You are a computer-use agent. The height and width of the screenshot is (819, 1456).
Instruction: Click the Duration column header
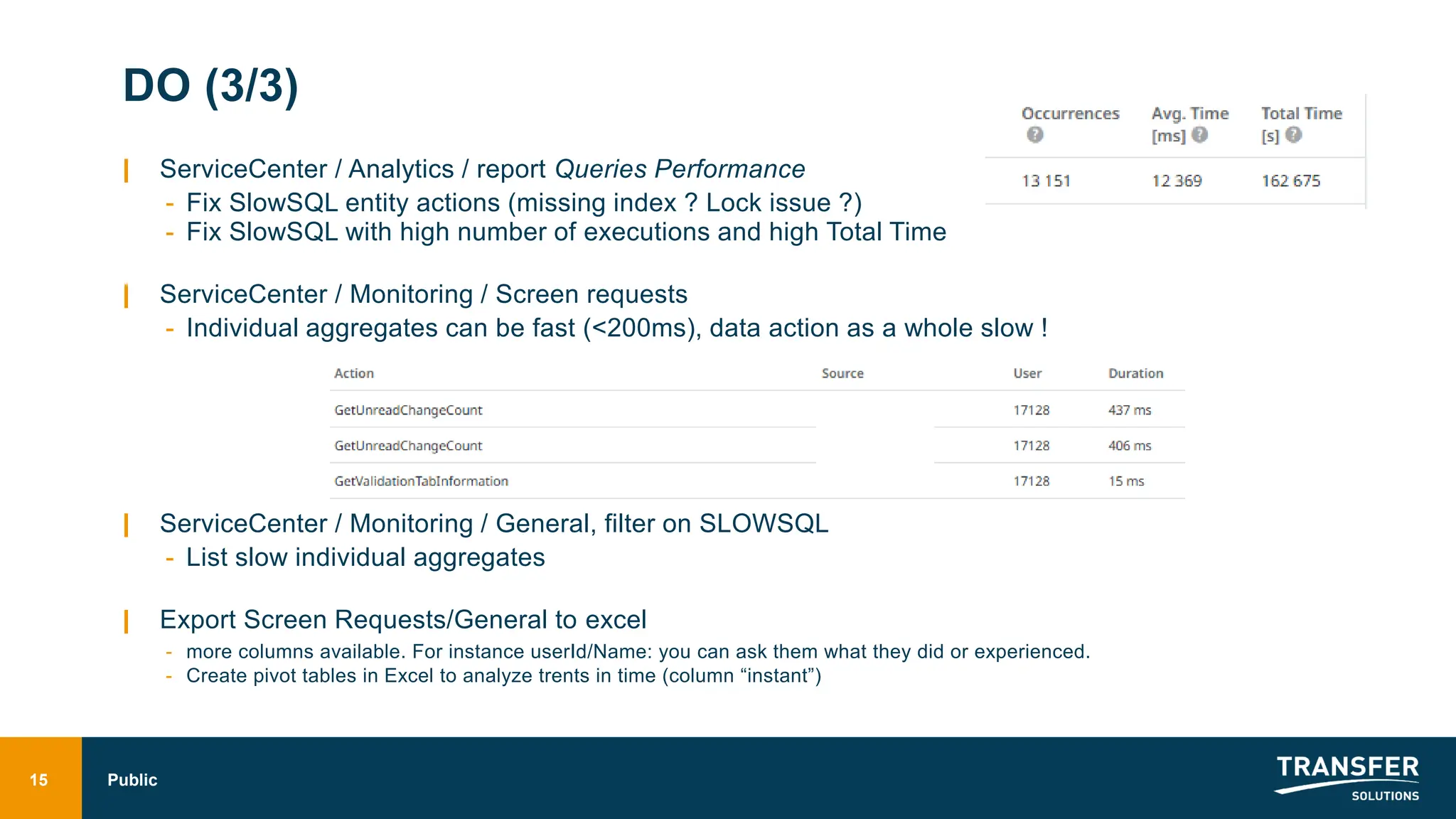[x=1135, y=373]
